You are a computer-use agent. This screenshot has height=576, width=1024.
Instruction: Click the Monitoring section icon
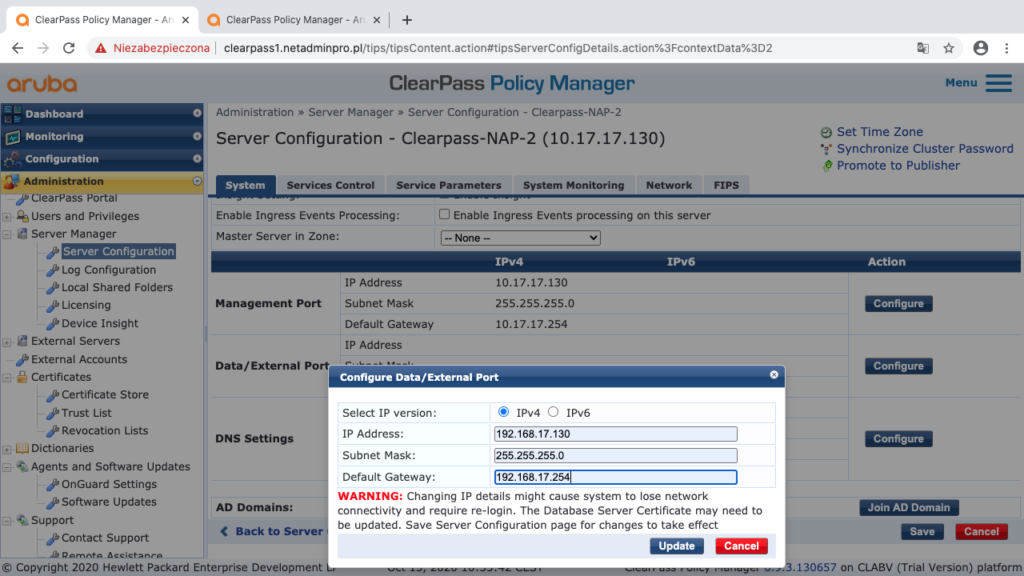tap(12, 137)
